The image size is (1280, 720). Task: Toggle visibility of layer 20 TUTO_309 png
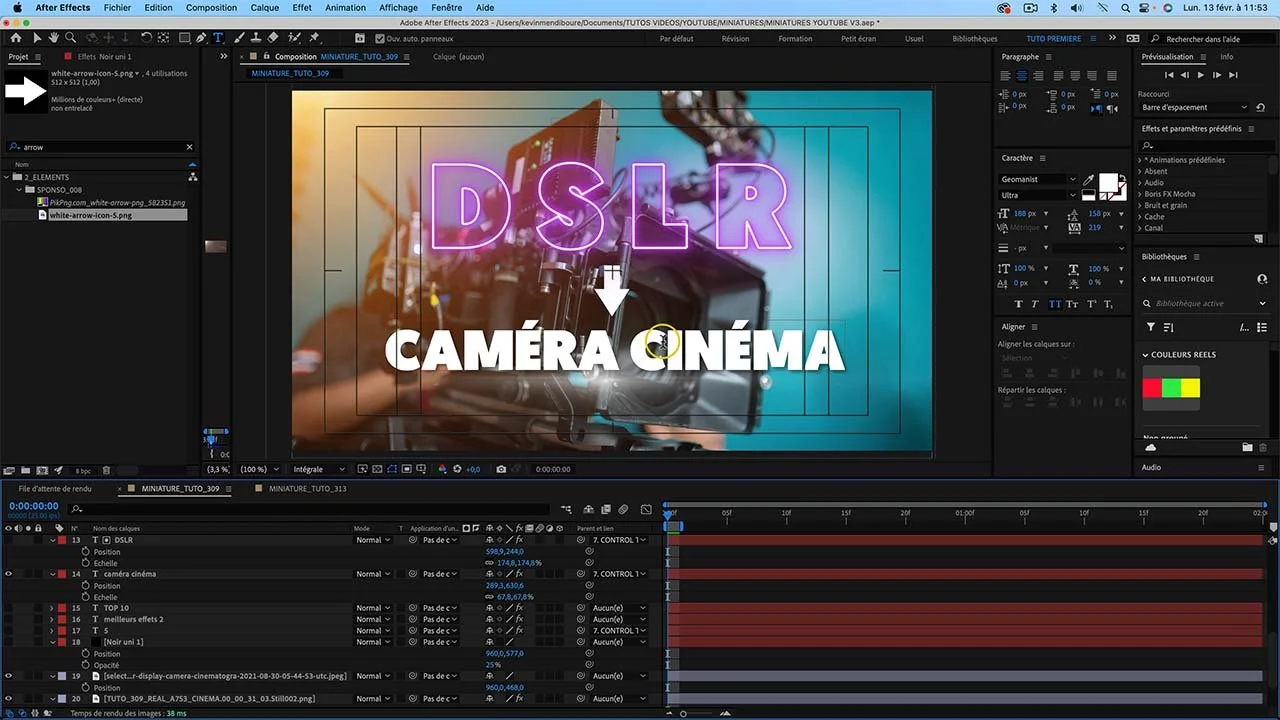coord(8,699)
